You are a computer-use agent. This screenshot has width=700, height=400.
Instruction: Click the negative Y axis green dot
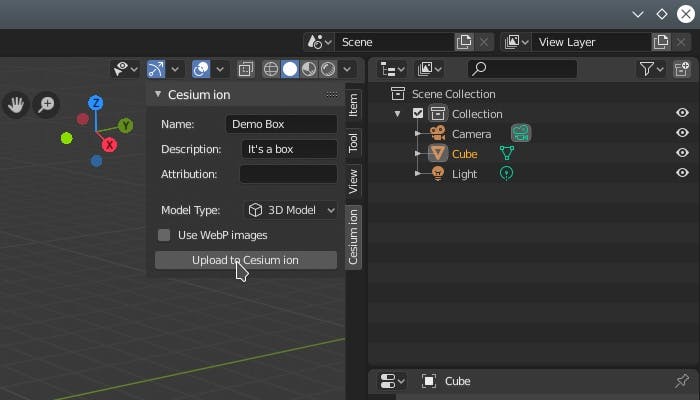point(67,138)
